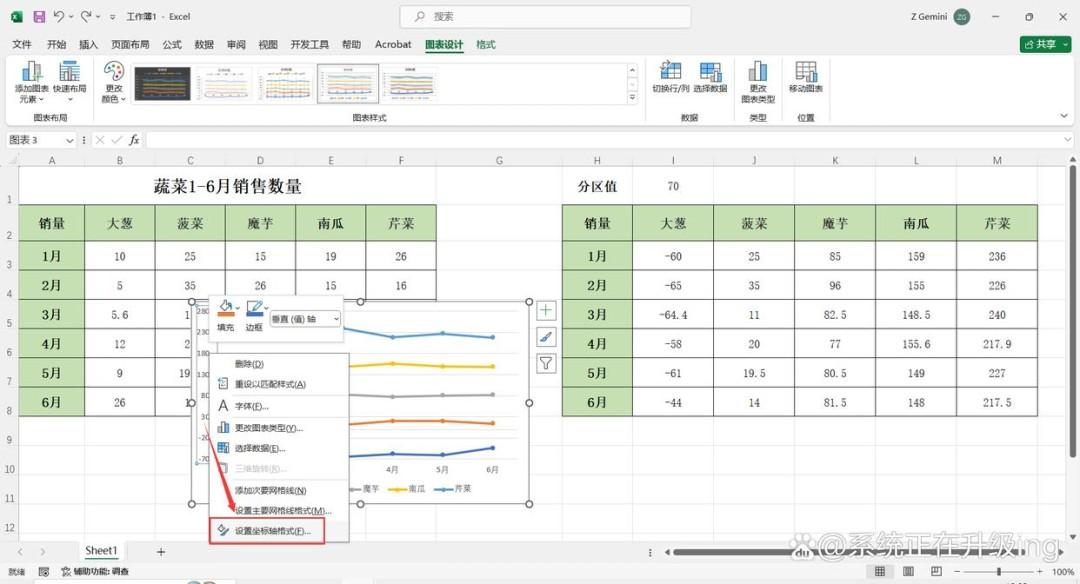Open the 文件 (File) tab
The height and width of the screenshot is (584, 1080).
pos(21,44)
